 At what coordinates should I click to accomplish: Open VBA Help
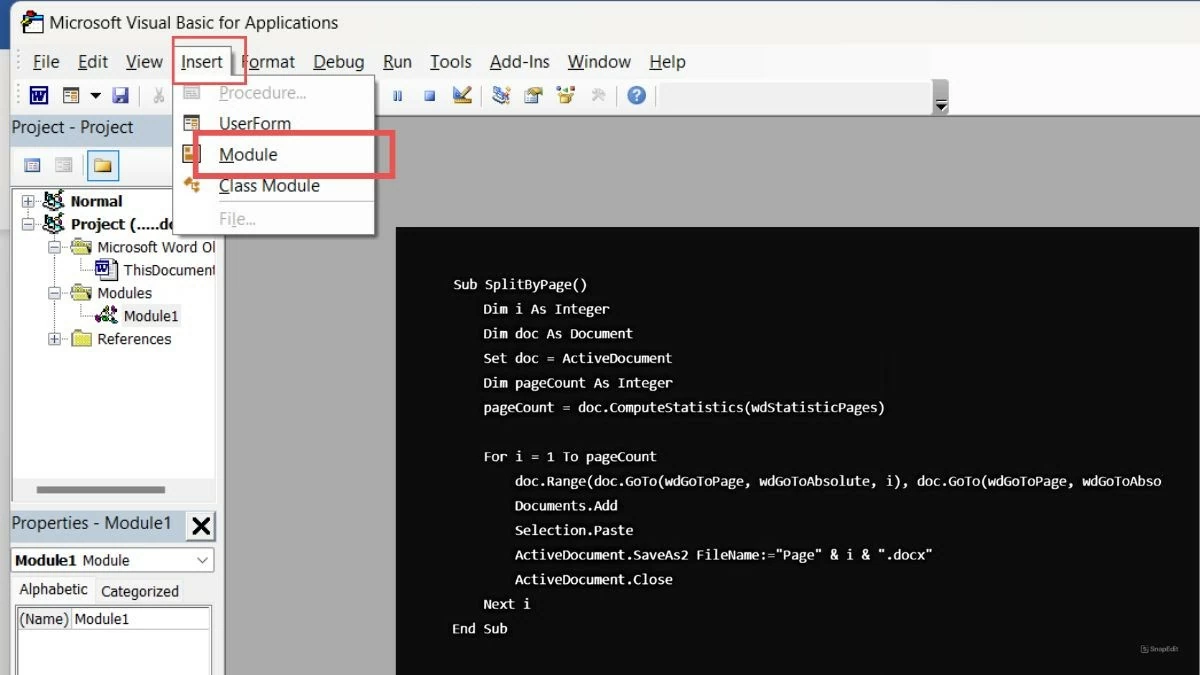point(637,95)
